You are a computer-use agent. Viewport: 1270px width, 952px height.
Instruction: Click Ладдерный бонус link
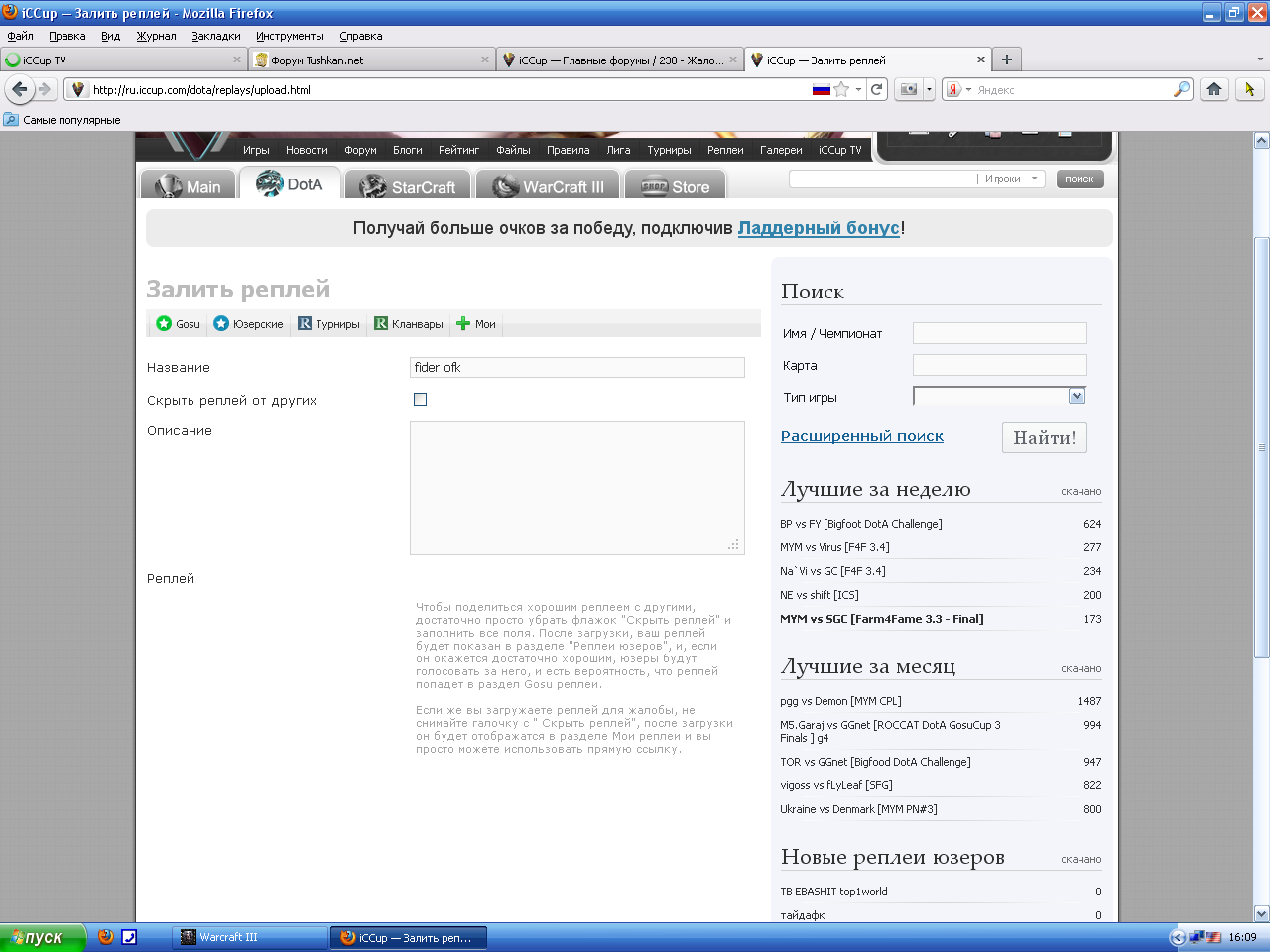point(819,228)
